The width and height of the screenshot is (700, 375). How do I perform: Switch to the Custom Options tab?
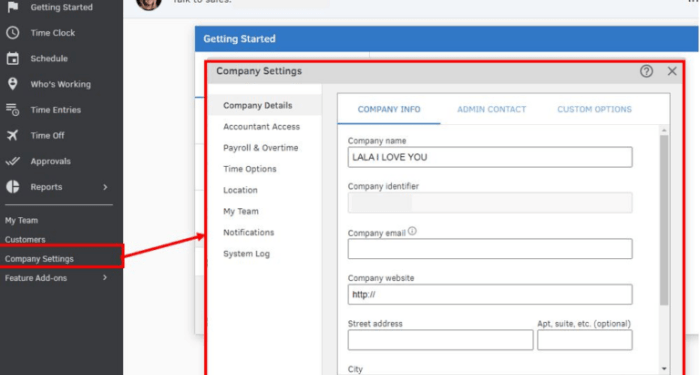pos(594,109)
